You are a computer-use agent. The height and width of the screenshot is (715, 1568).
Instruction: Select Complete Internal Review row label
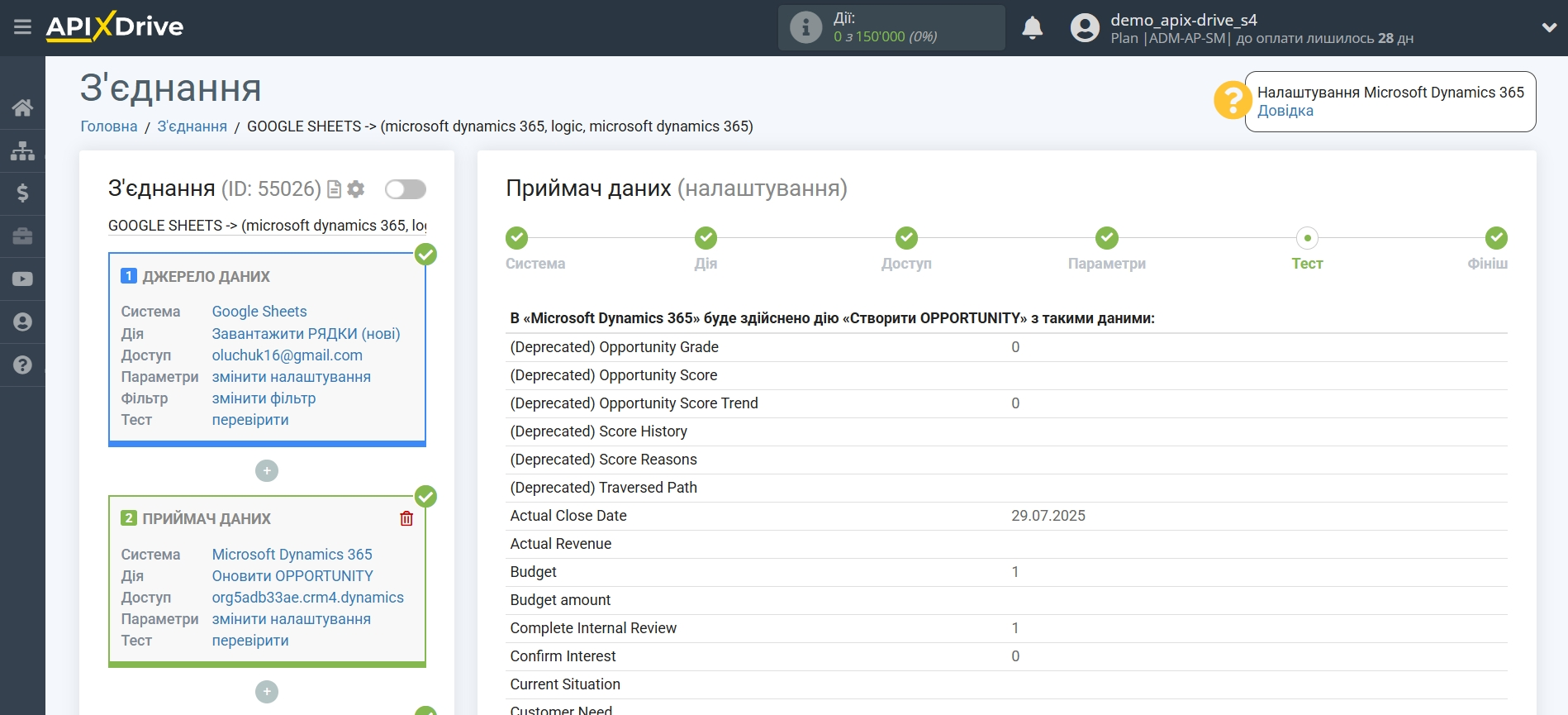coord(593,628)
